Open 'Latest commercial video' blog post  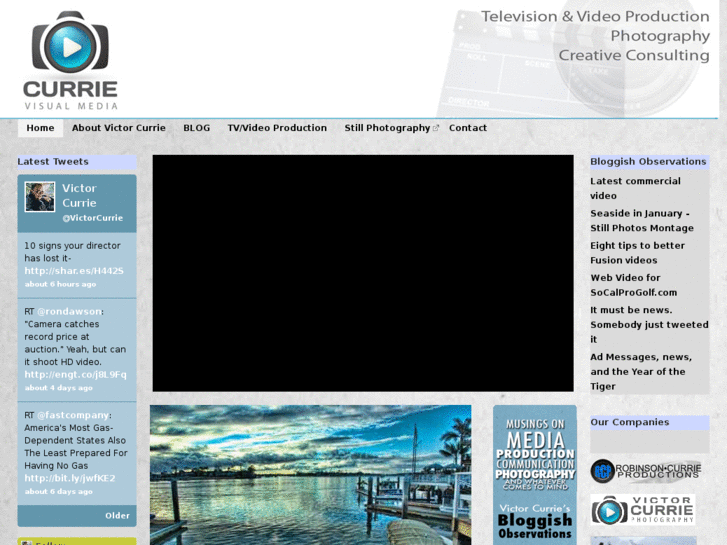[635, 188]
